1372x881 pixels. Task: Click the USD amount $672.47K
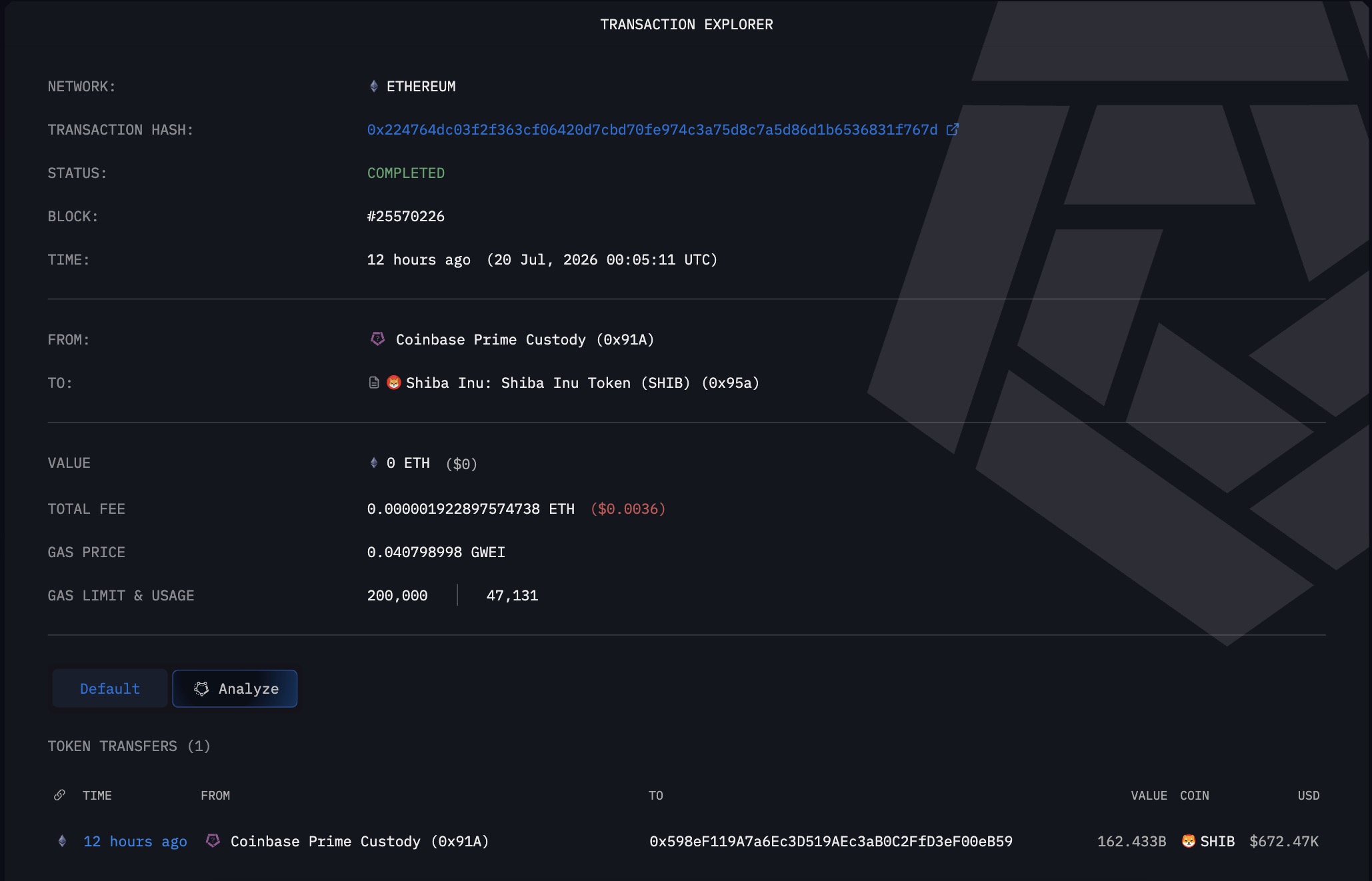coord(1284,842)
